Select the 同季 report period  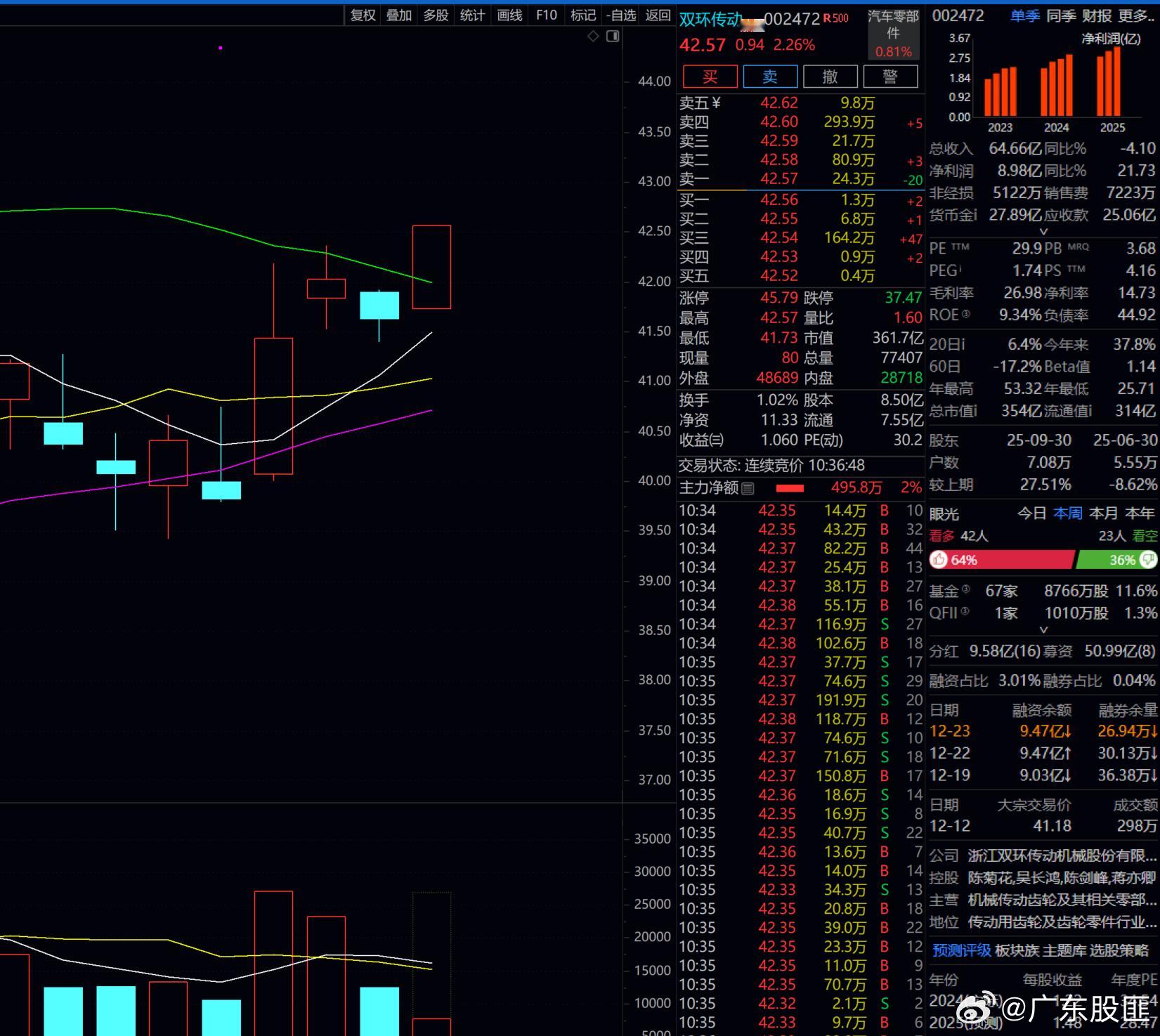(1061, 16)
